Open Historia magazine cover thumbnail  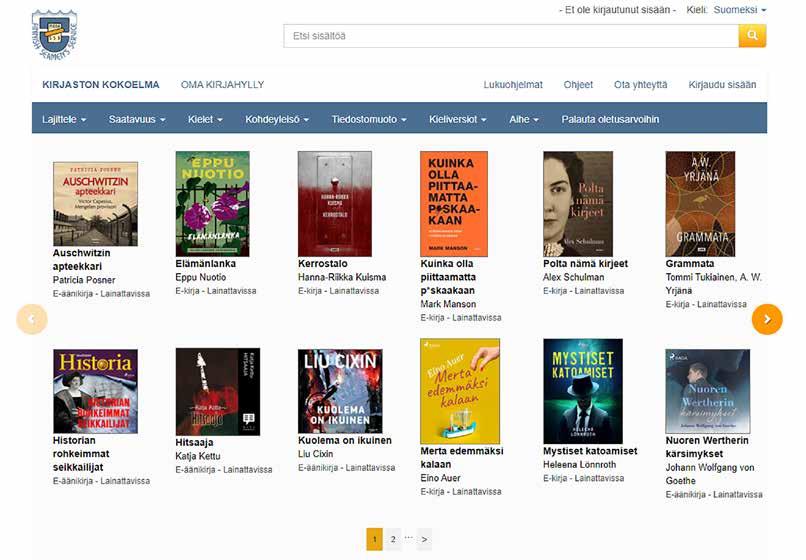coord(95,391)
